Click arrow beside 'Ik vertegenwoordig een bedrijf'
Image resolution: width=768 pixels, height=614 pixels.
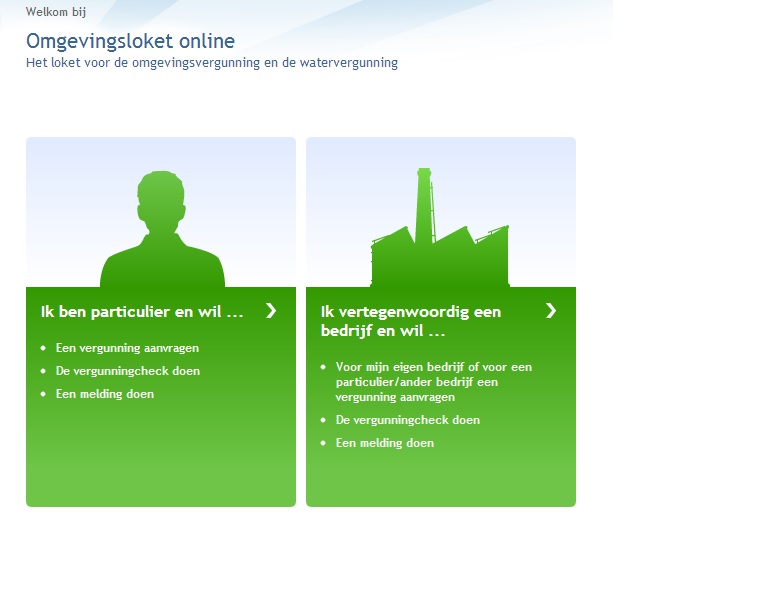click(551, 310)
